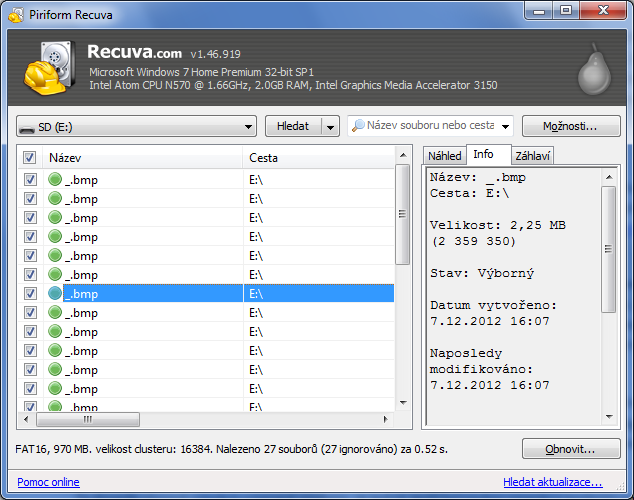The height and width of the screenshot is (500, 634).
Task: Open the Pomoc online link
Action: pyautogui.click(x=48, y=482)
